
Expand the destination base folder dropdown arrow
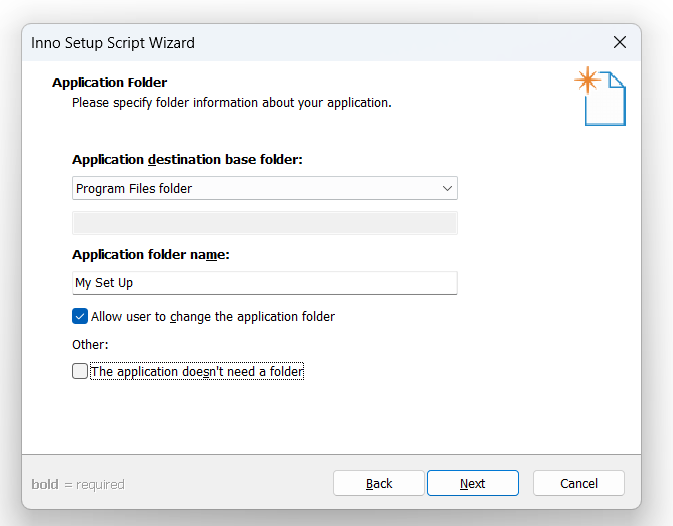(447, 188)
